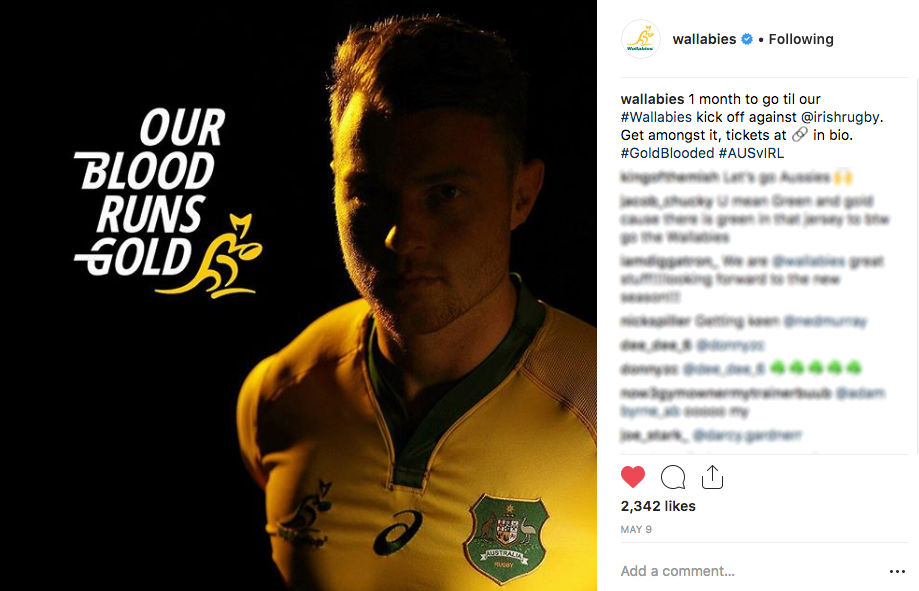Click the #GoldBlooded hashtag
The width and height of the screenshot is (919, 591).
(668, 153)
